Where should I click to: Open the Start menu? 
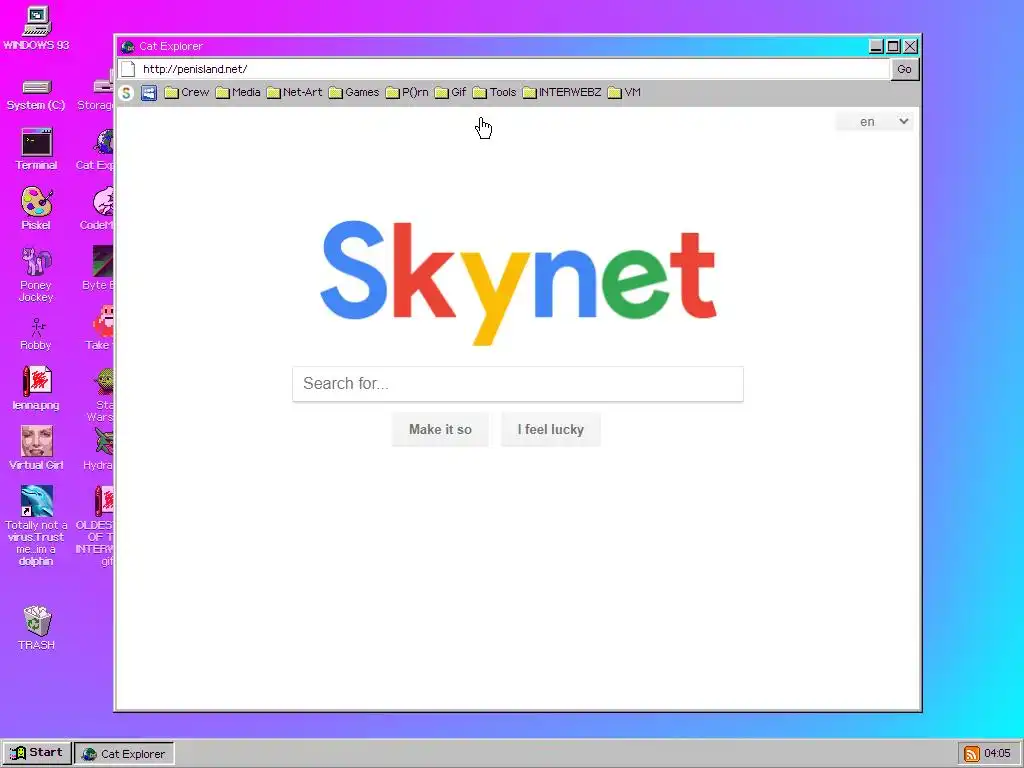pyautogui.click(x=37, y=753)
